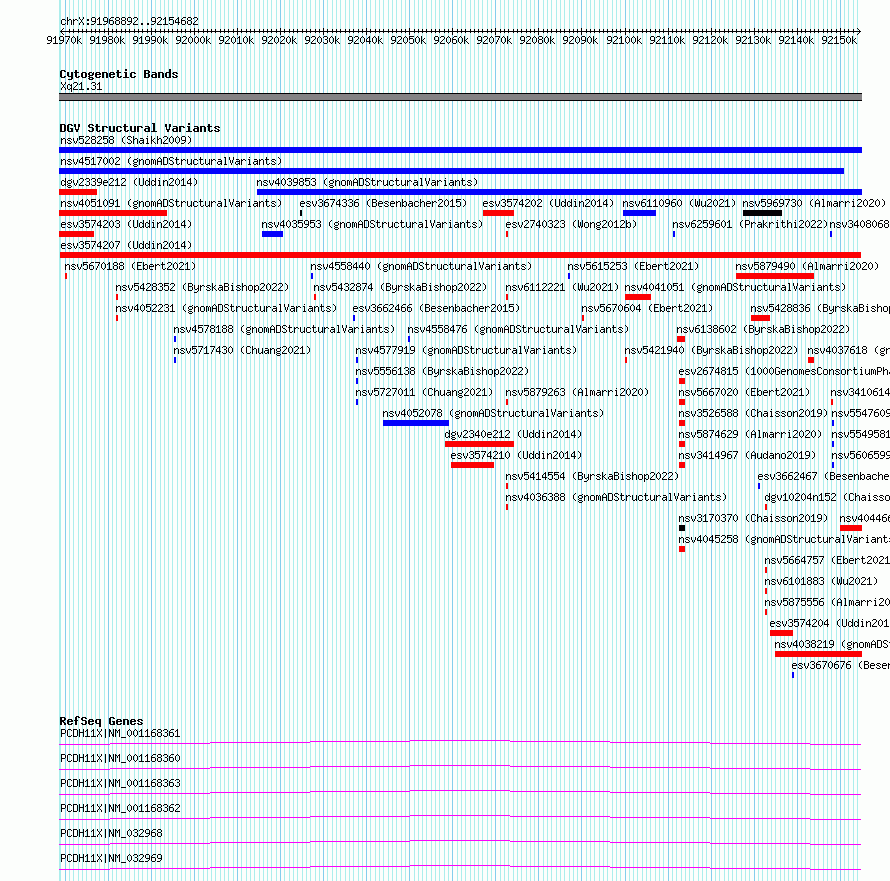Click the black bar under nsv5969730

[x=762, y=213]
